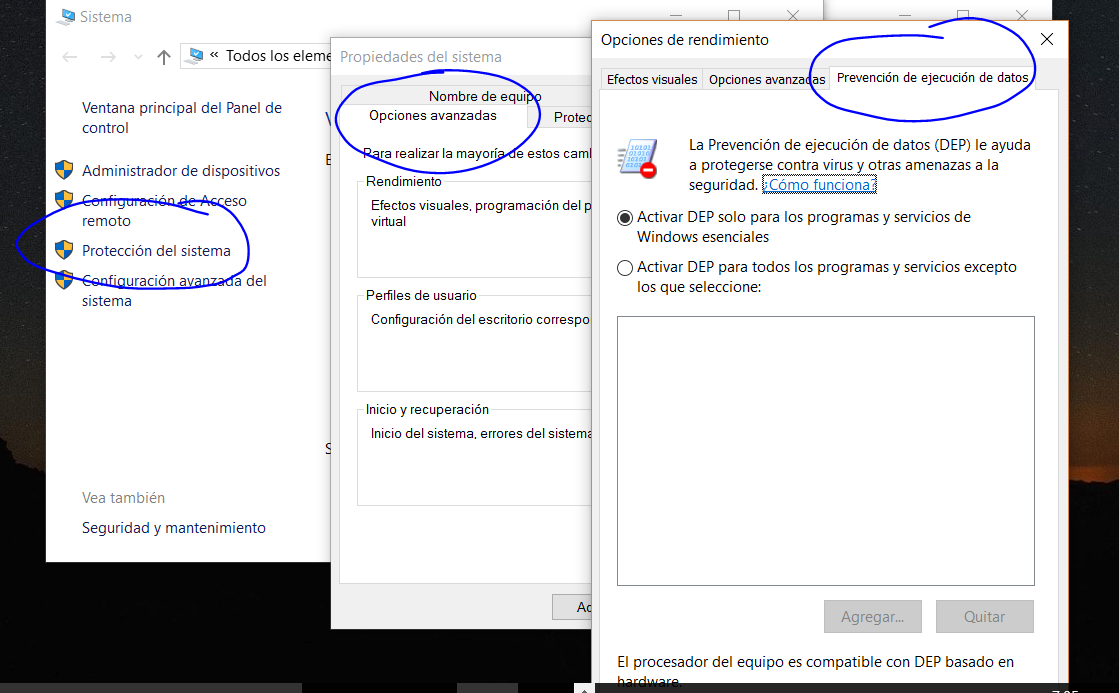Click the shield icon next to Protección del sistema
The image size is (1119, 693).
(64, 250)
